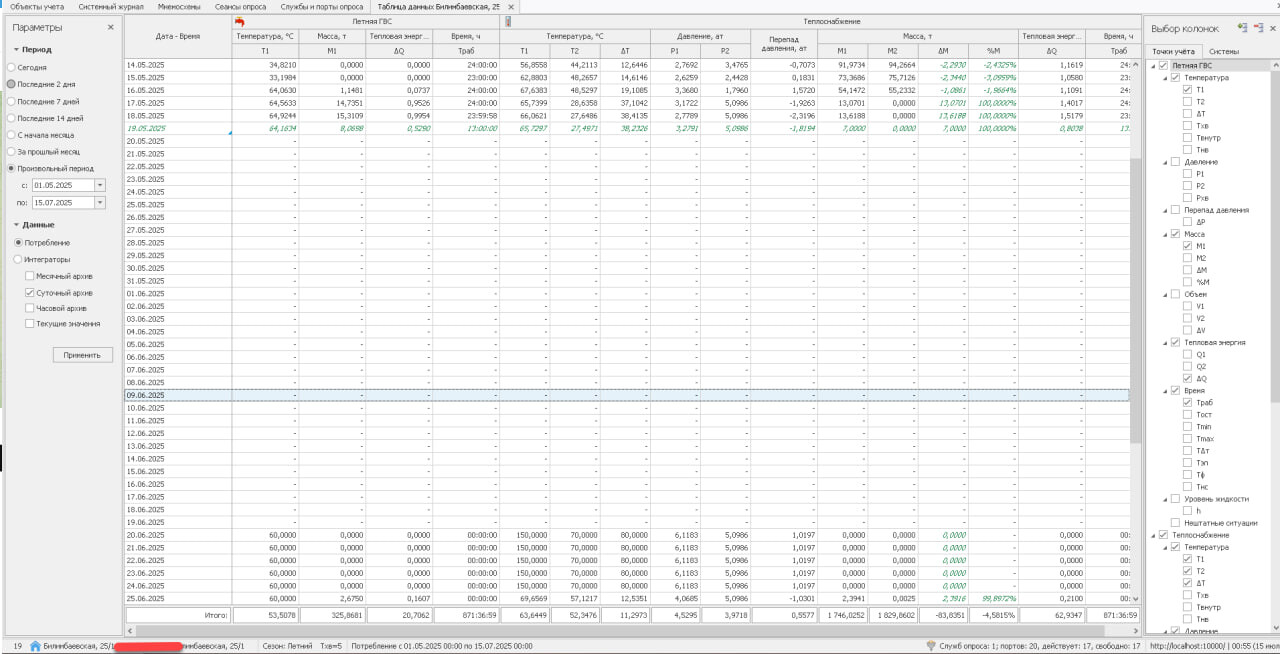Switch to the Мнемосхемы tab

click(x=179, y=7)
